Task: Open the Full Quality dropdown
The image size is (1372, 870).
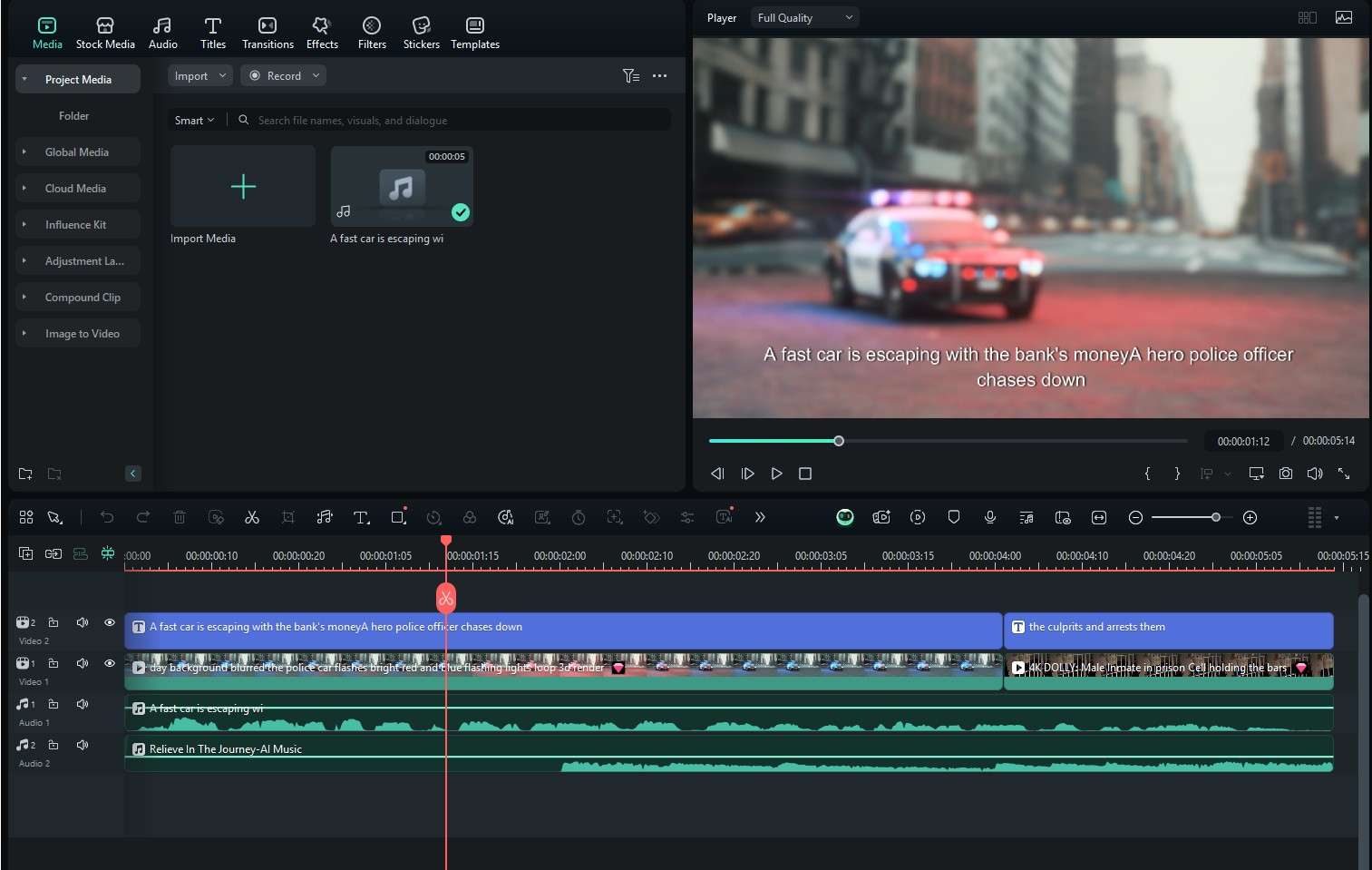Action: (804, 17)
